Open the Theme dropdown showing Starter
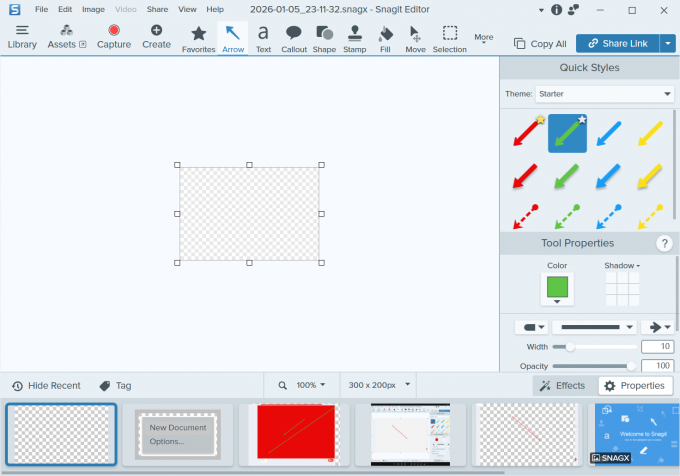Viewport: 680px width, 476px height. tap(605, 94)
